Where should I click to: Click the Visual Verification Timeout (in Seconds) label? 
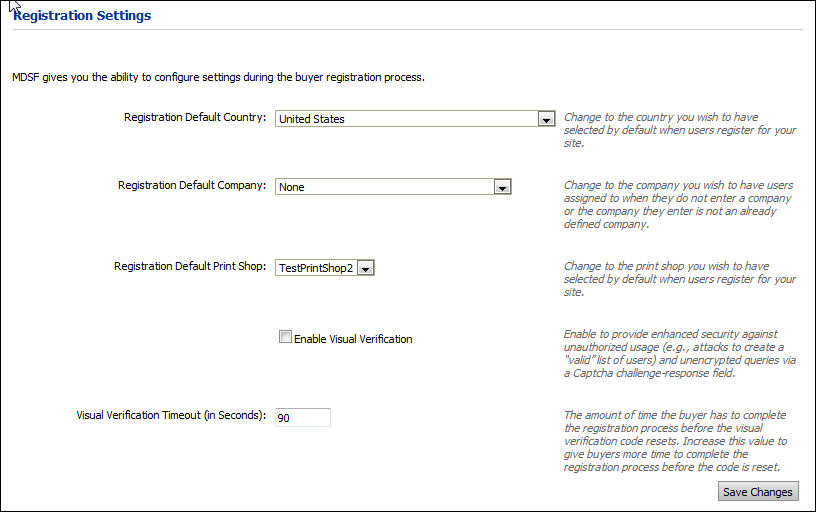coord(171,416)
